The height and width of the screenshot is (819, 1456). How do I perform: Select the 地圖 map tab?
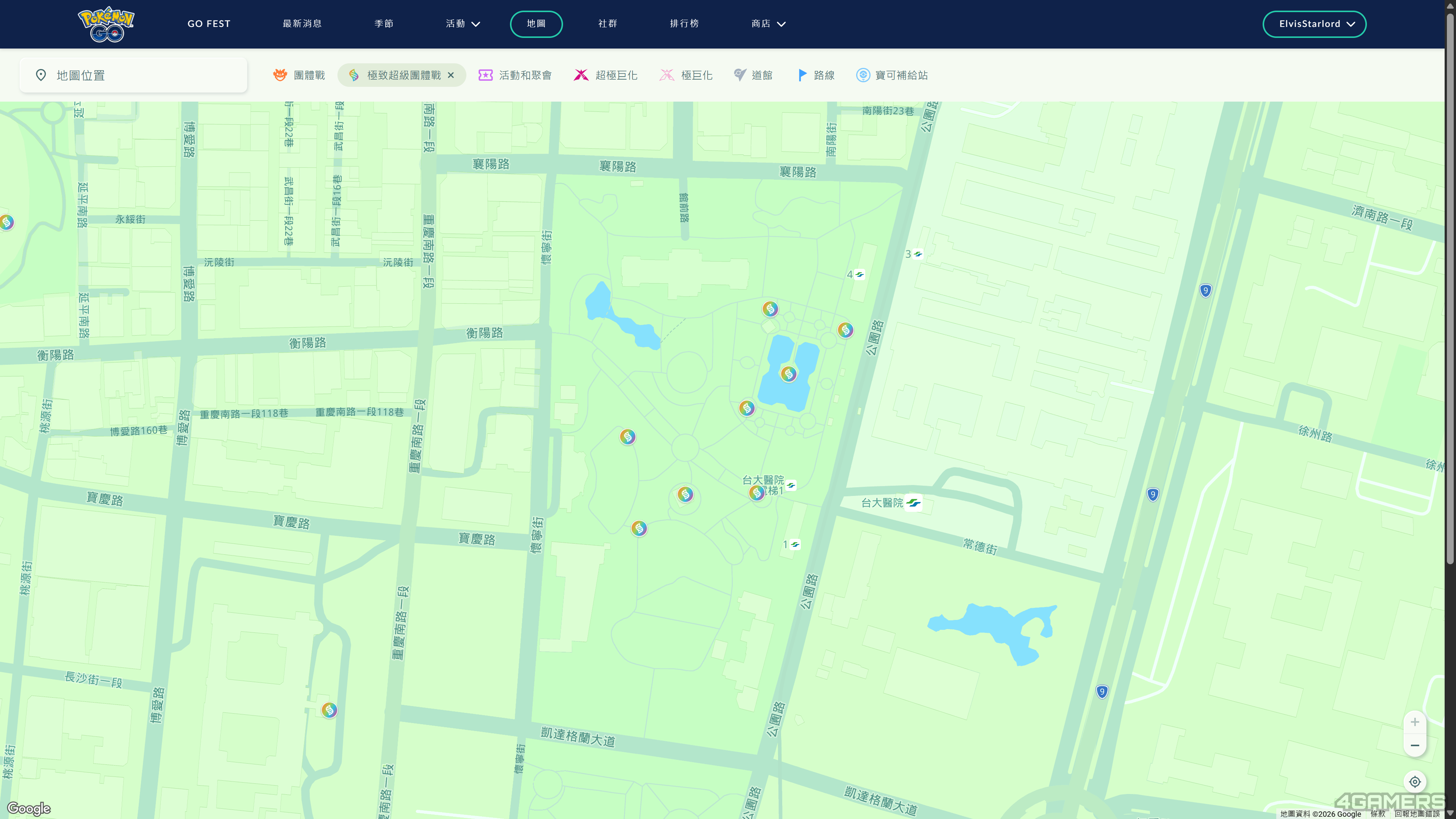(537, 24)
